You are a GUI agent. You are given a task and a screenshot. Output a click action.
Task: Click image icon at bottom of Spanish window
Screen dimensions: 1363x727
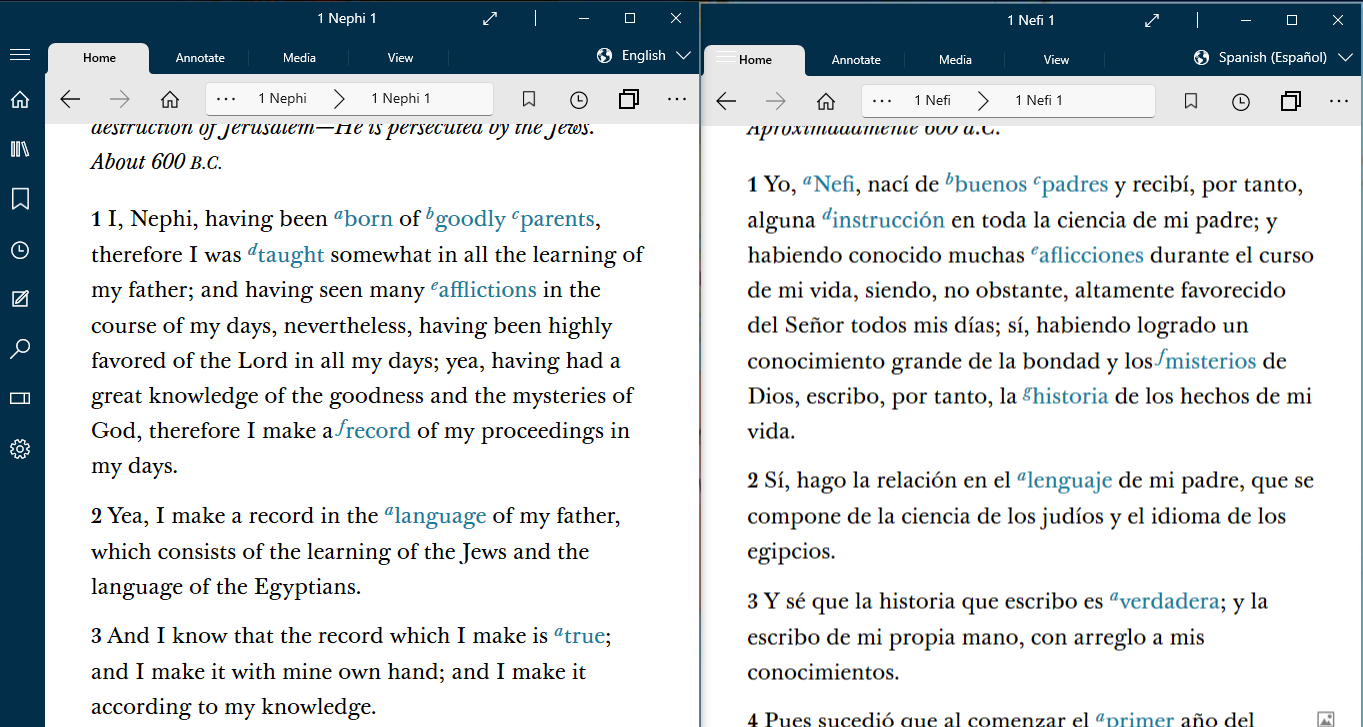coord(1326,718)
